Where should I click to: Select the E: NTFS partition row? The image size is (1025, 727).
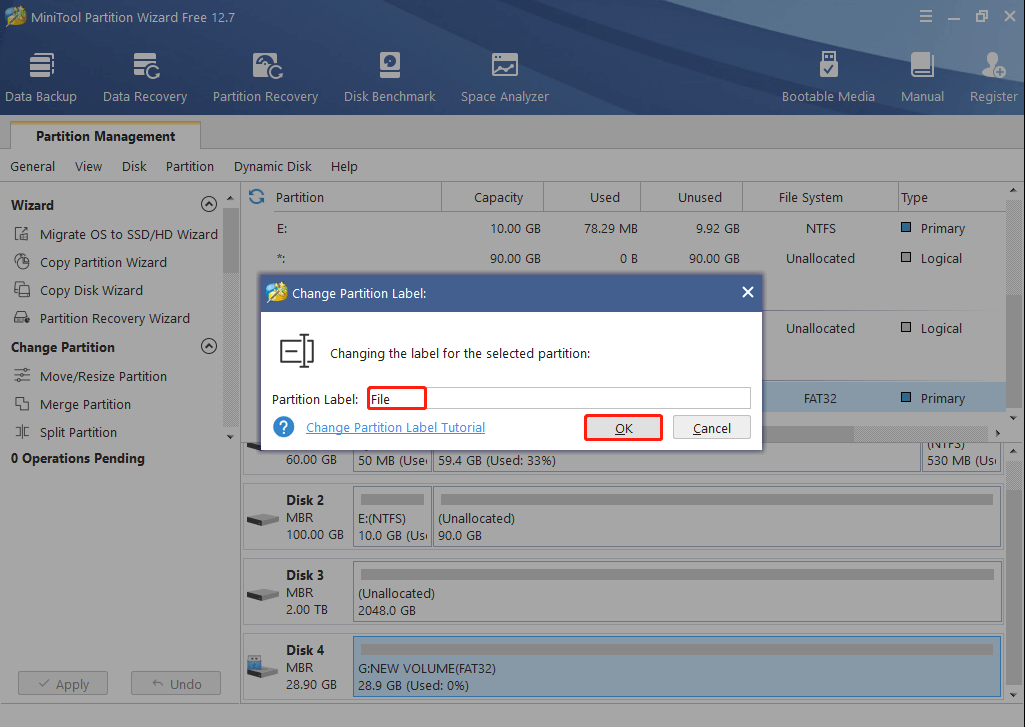(x=623, y=228)
